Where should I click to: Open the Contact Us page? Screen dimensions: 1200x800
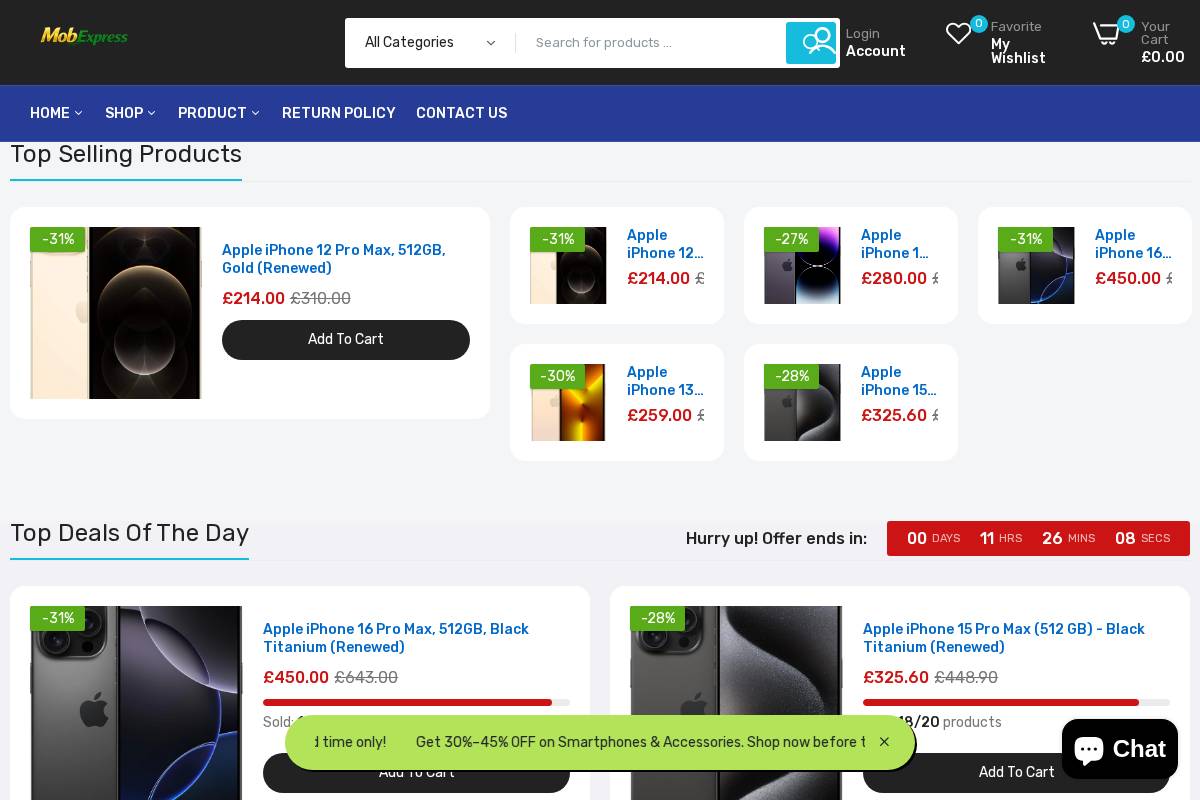pos(461,113)
